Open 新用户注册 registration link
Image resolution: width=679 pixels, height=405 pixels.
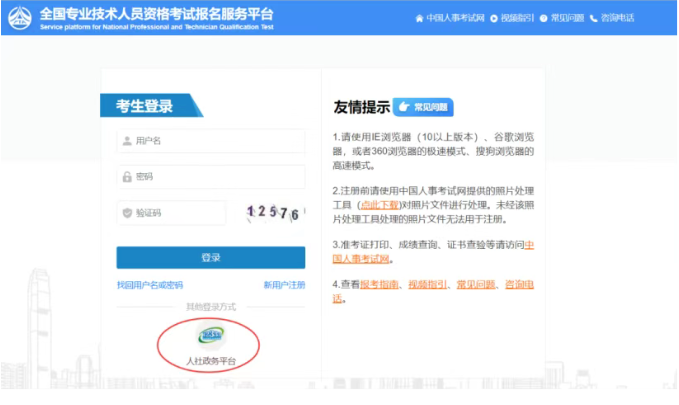pos(285,285)
